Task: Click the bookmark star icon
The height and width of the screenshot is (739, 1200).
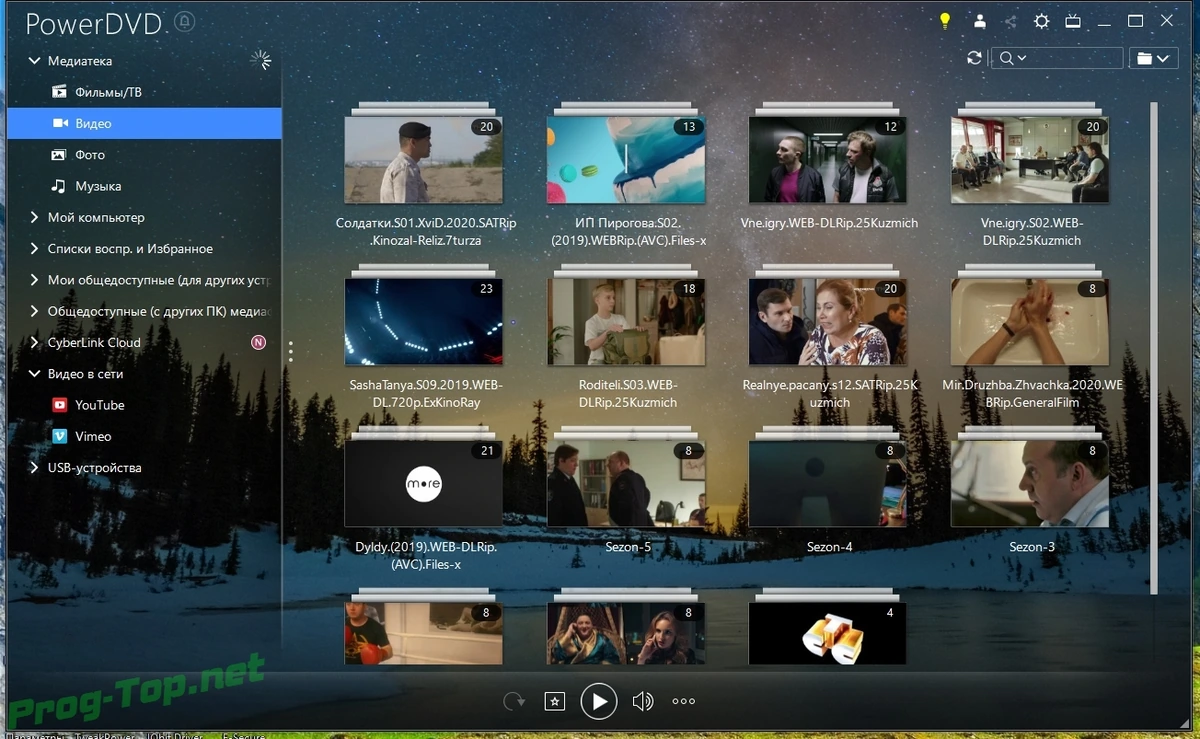Action: pyautogui.click(x=554, y=702)
